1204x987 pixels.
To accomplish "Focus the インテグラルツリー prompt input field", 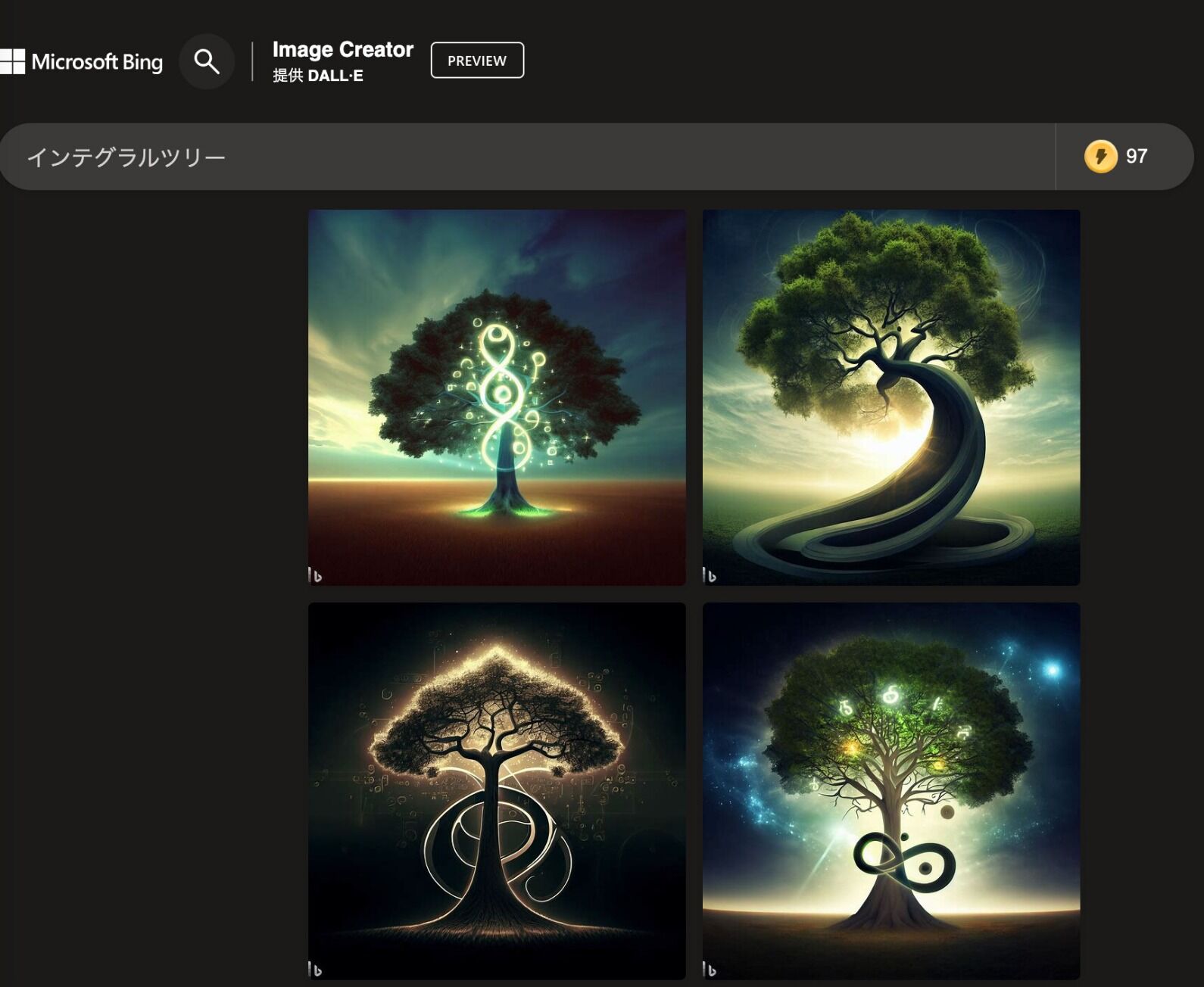I will [530, 157].
